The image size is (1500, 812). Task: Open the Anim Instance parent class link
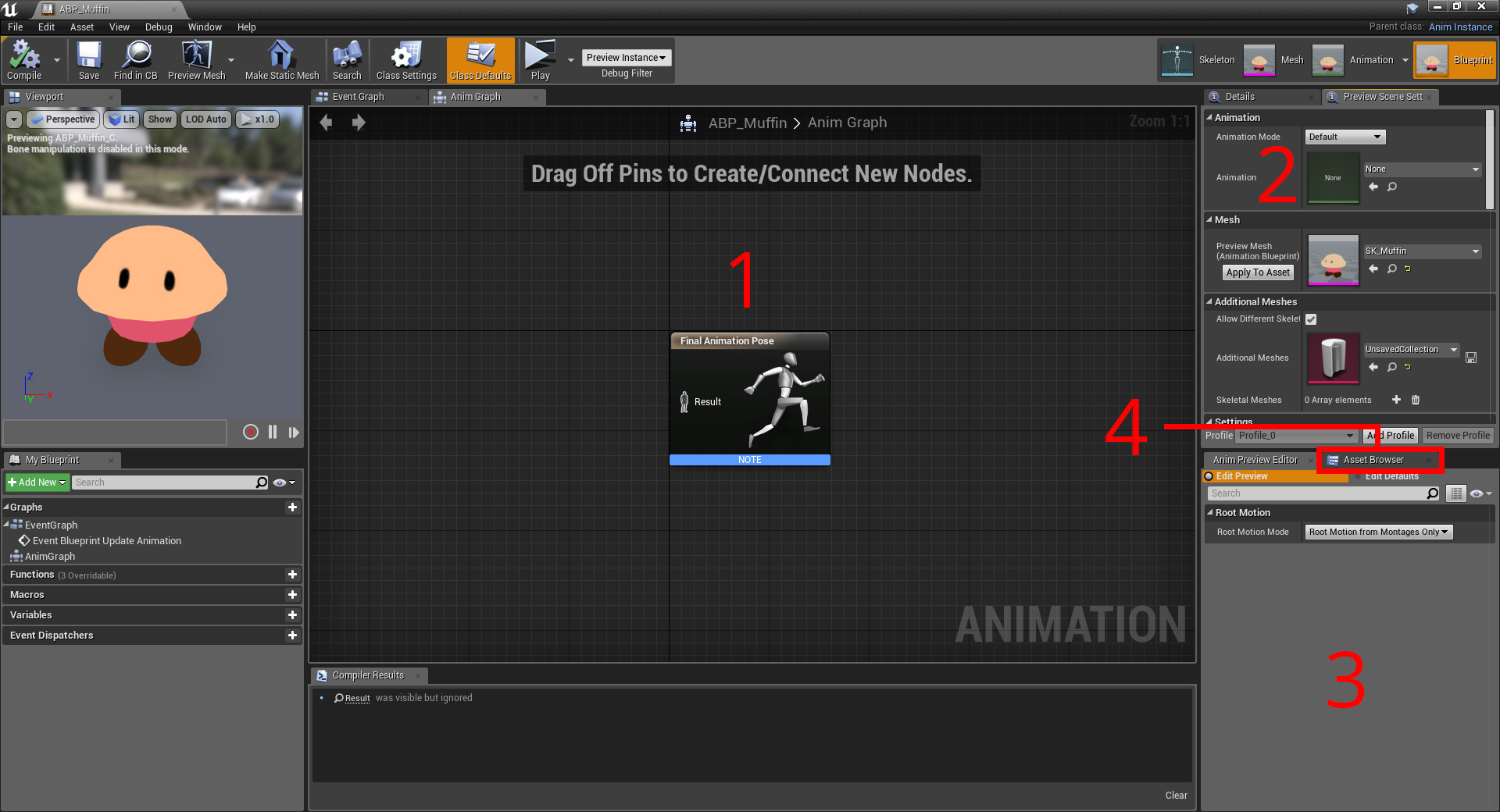(x=1460, y=27)
